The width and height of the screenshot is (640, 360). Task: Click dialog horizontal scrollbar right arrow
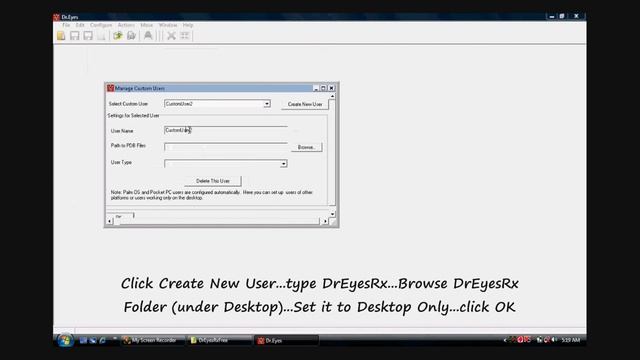pyautogui.click(x=325, y=221)
